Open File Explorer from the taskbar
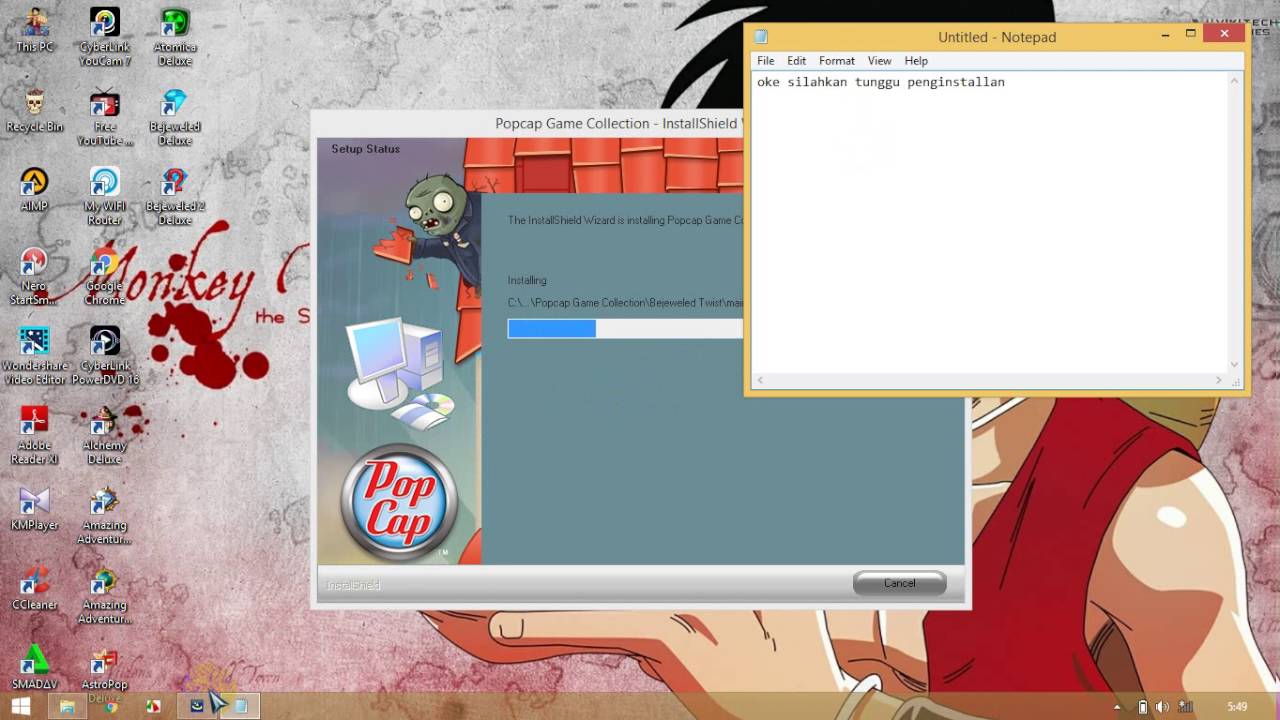 click(x=67, y=706)
